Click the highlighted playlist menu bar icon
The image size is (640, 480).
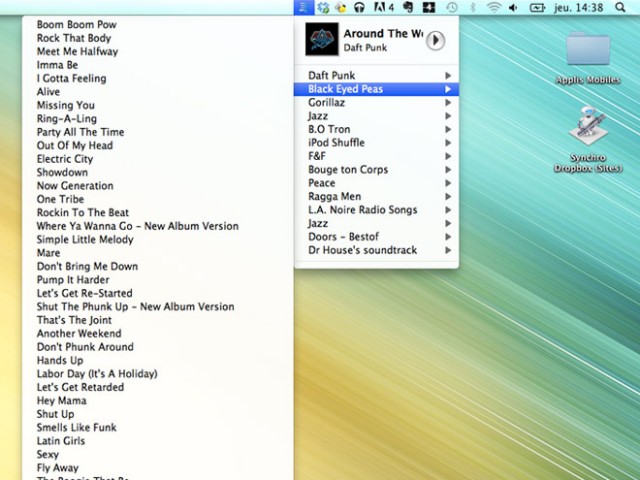304,7
